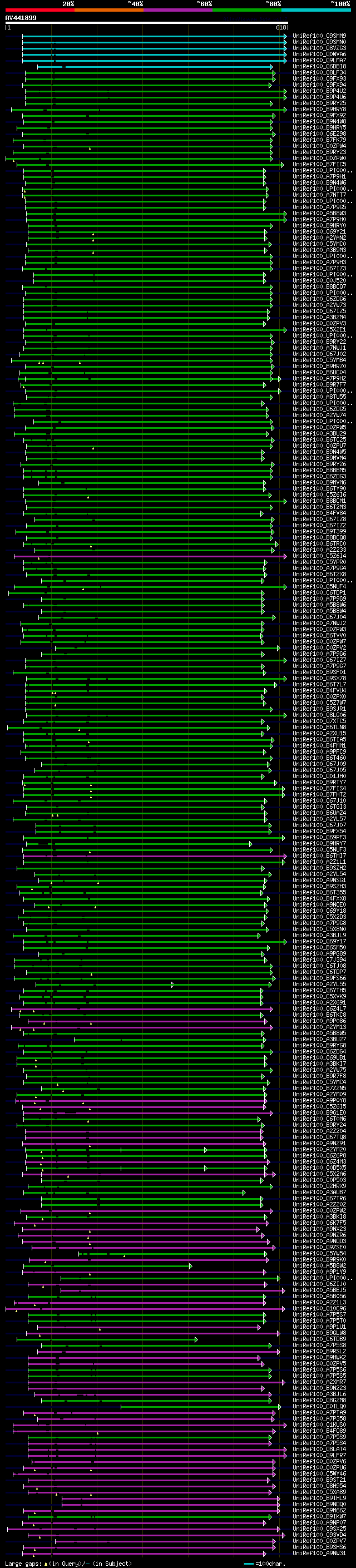Image resolution: width=356 pixels, height=1568 pixels.
Task: Click the red 20% identity legend segment
Action: point(39,10)
